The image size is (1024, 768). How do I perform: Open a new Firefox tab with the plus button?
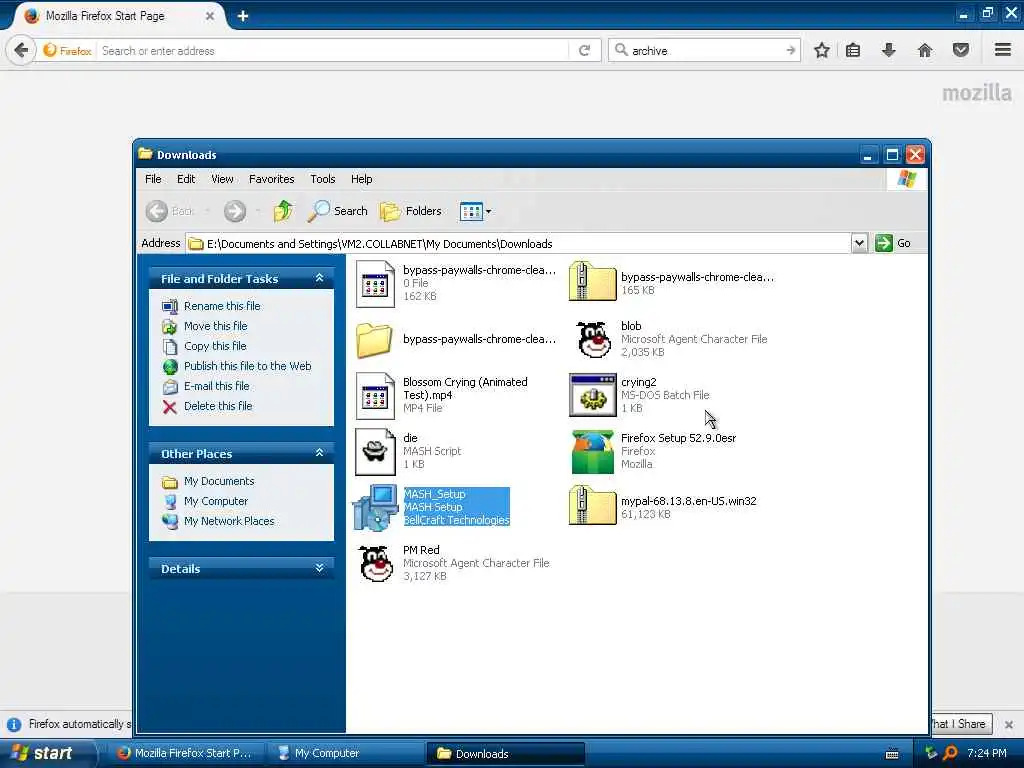coord(243,16)
